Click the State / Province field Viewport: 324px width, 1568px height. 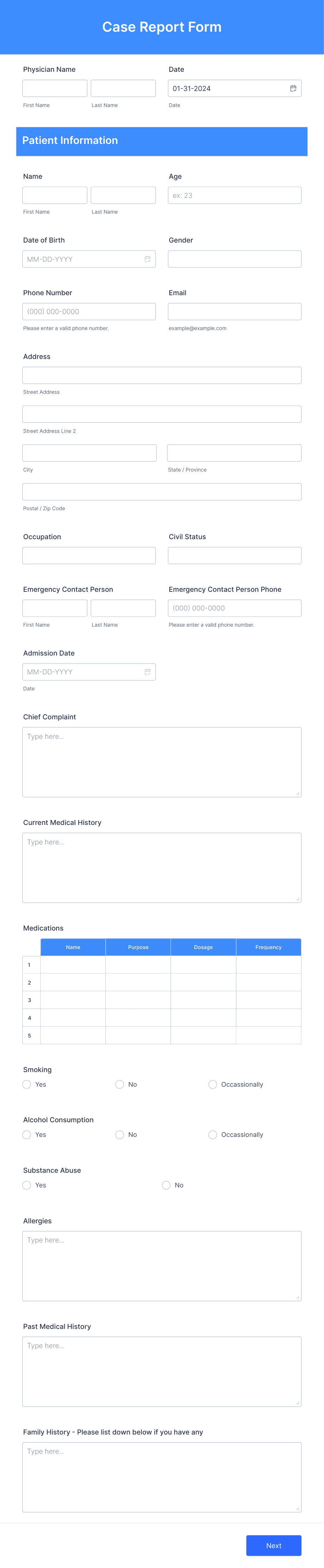[x=234, y=453]
